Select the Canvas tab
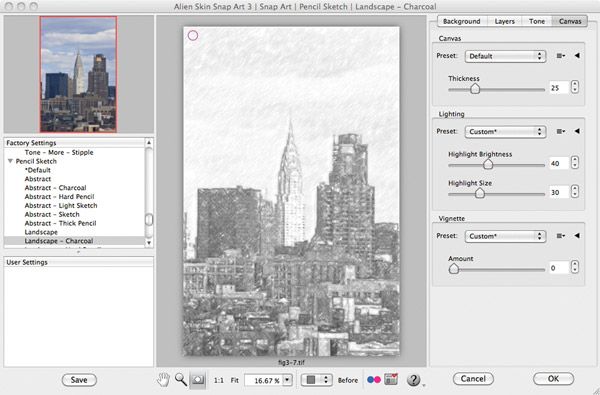The height and width of the screenshot is (395, 600). (x=570, y=21)
